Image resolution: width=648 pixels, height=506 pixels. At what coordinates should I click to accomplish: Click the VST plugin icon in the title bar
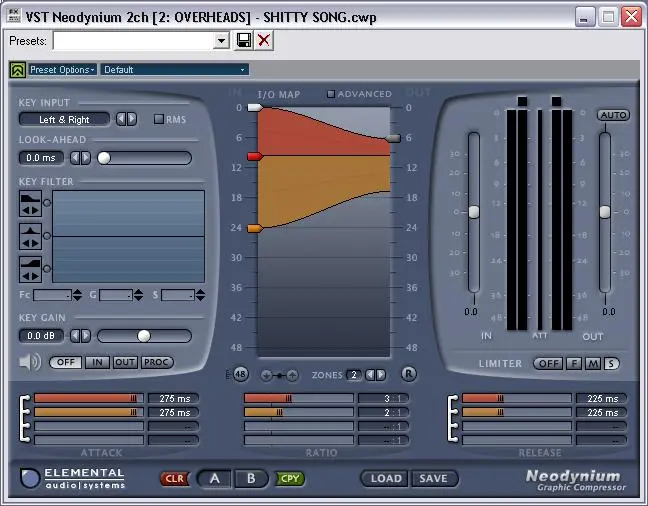click(14, 16)
